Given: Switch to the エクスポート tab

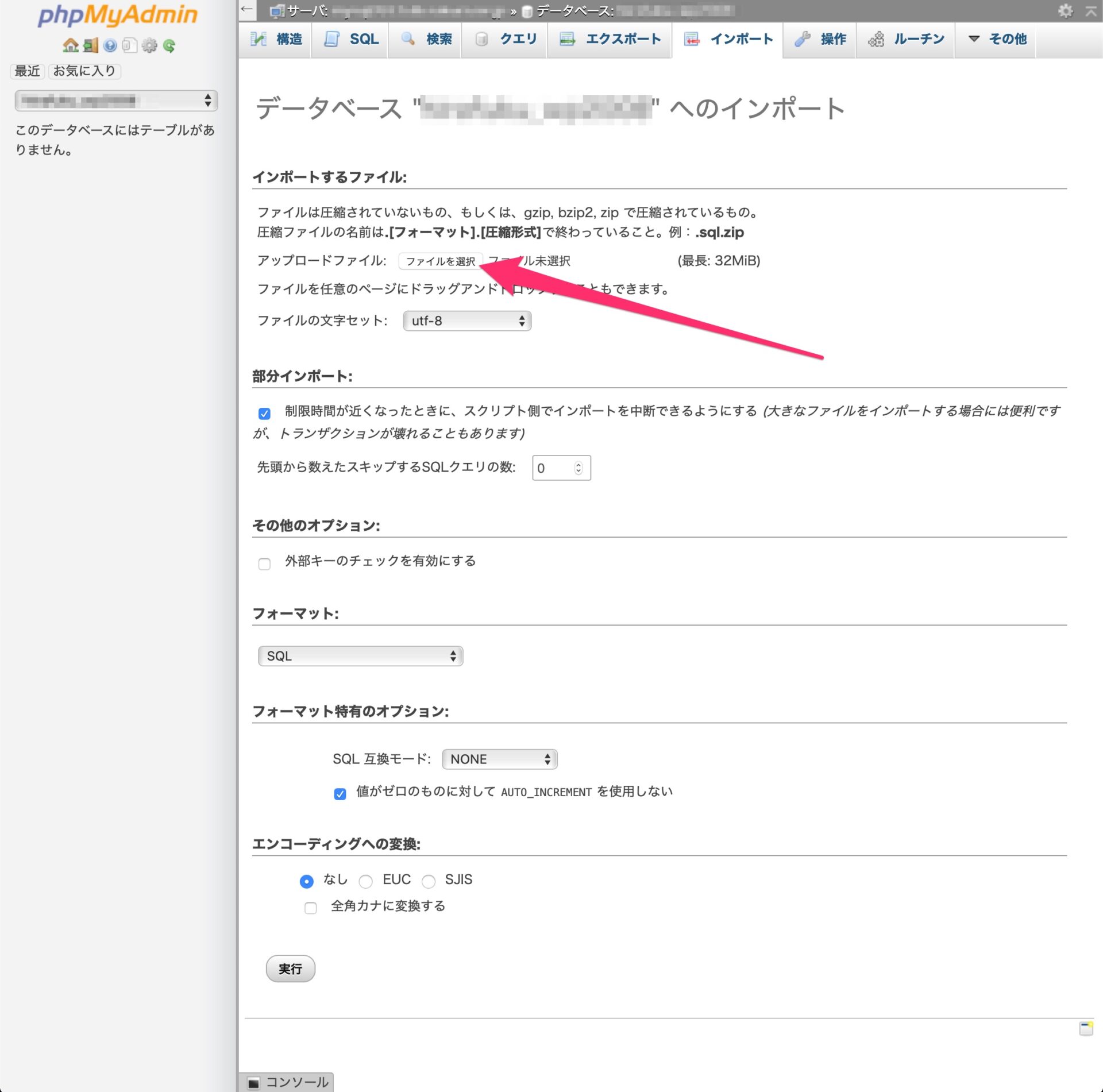Looking at the screenshot, I should (x=610, y=39).
